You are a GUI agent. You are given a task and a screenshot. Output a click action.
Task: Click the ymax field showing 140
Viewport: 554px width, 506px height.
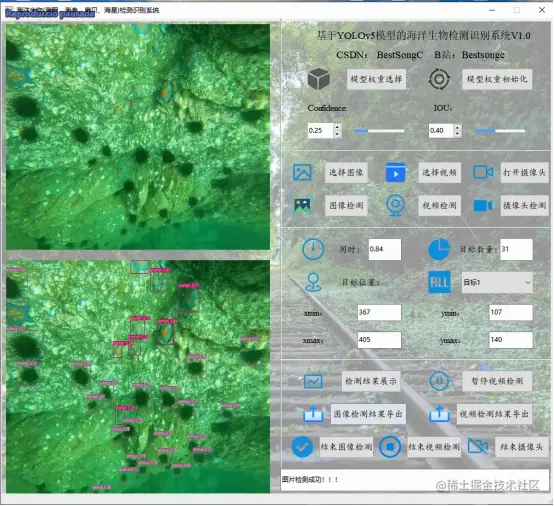[511, 340]
